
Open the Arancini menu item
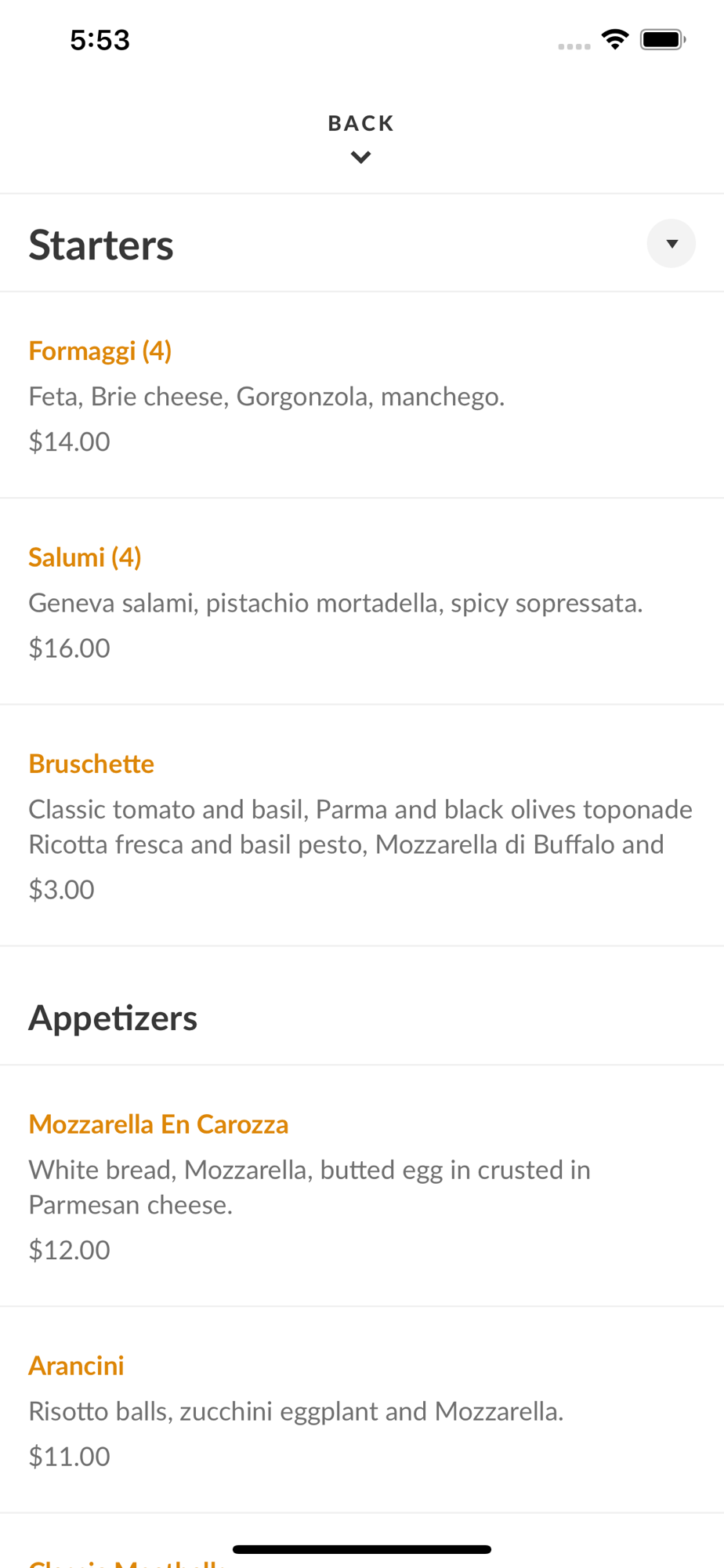point(77,1366)
